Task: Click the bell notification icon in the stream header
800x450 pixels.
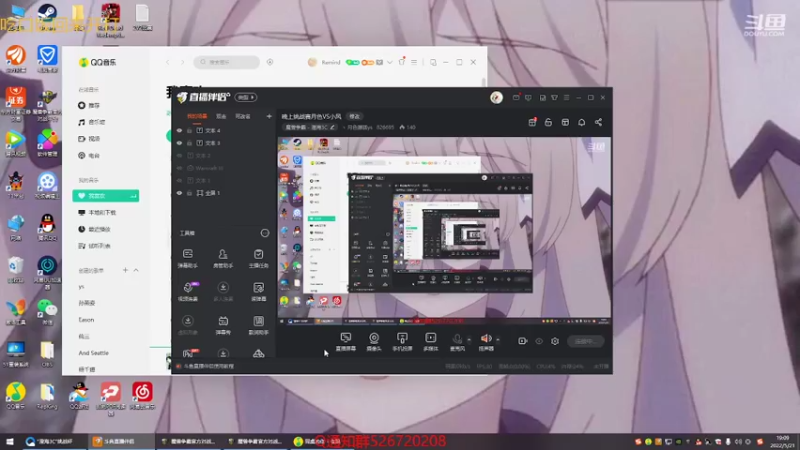Action: pos(582,122)
